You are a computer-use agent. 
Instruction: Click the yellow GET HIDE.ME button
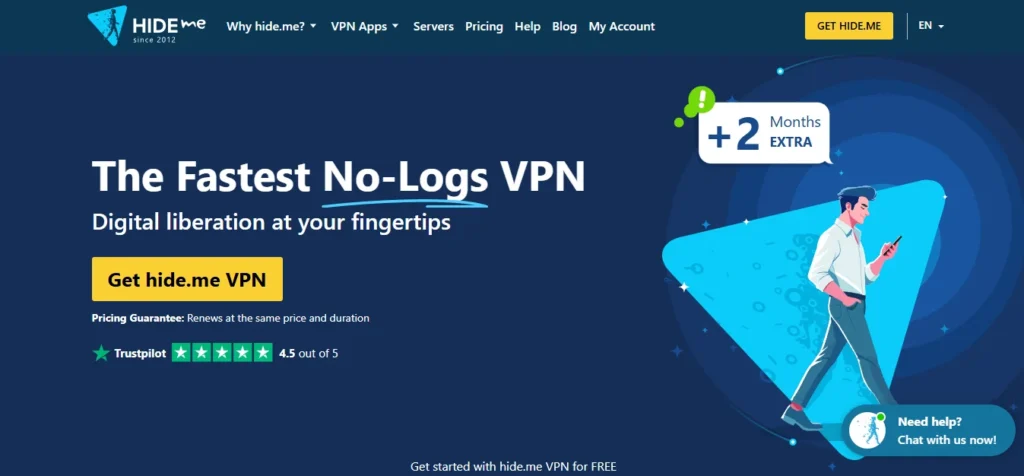849,26
